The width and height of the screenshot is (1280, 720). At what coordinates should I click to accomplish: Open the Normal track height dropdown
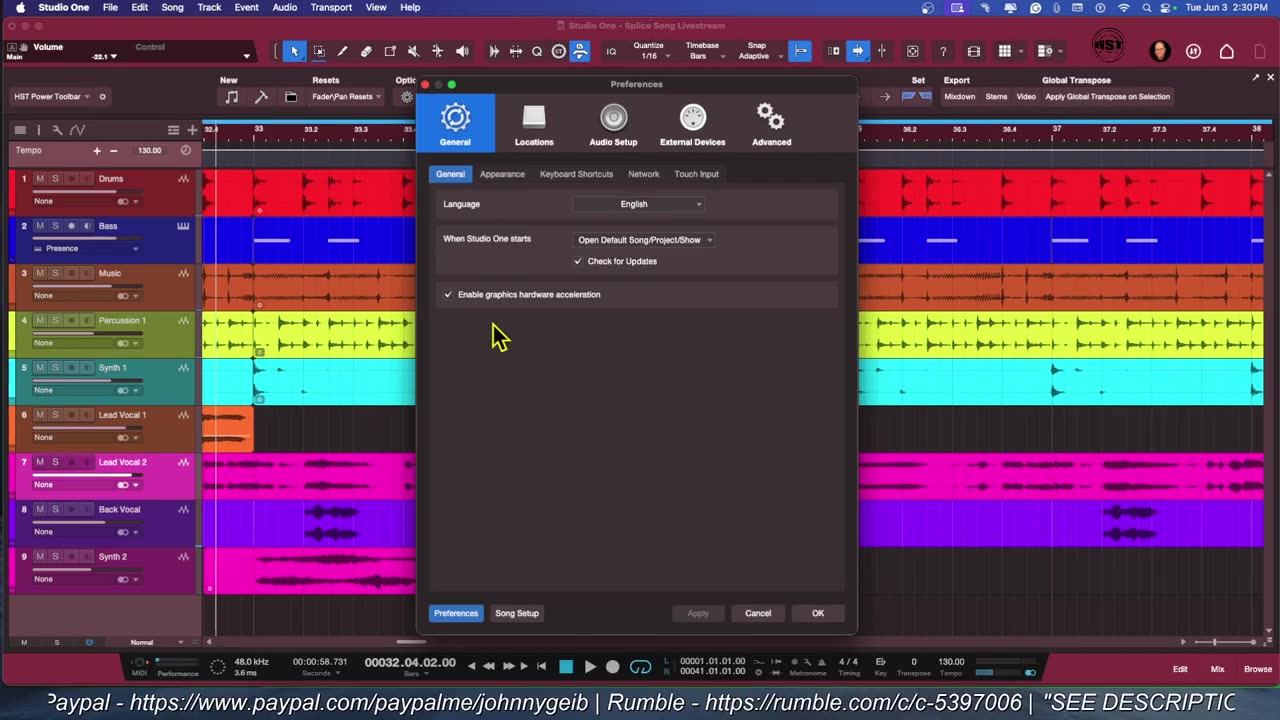pos(157,642)
